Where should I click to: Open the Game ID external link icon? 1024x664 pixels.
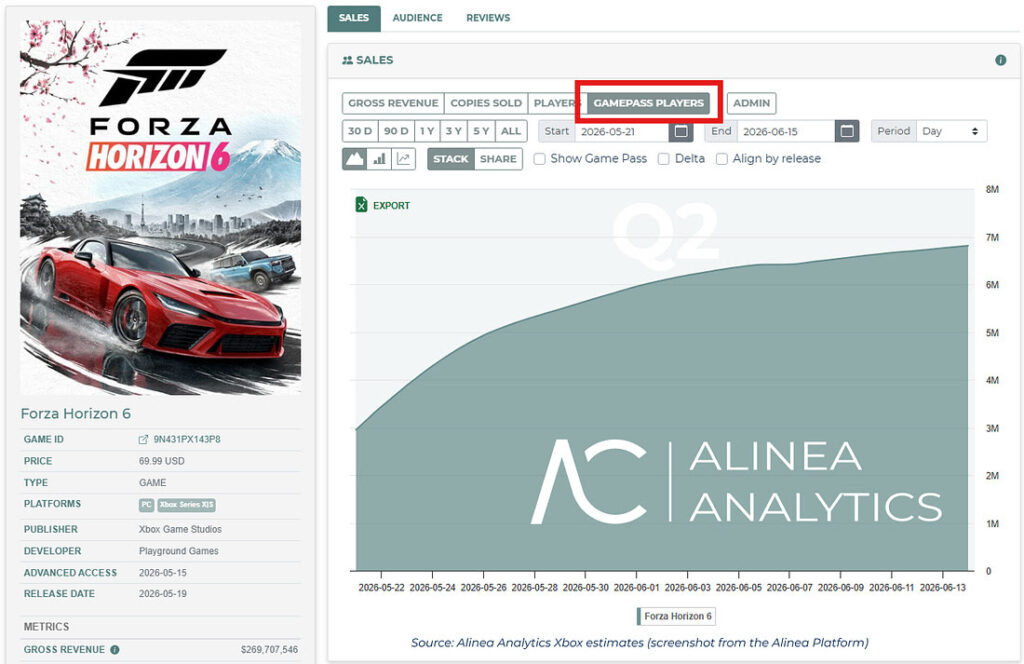(x=144, y=439)
